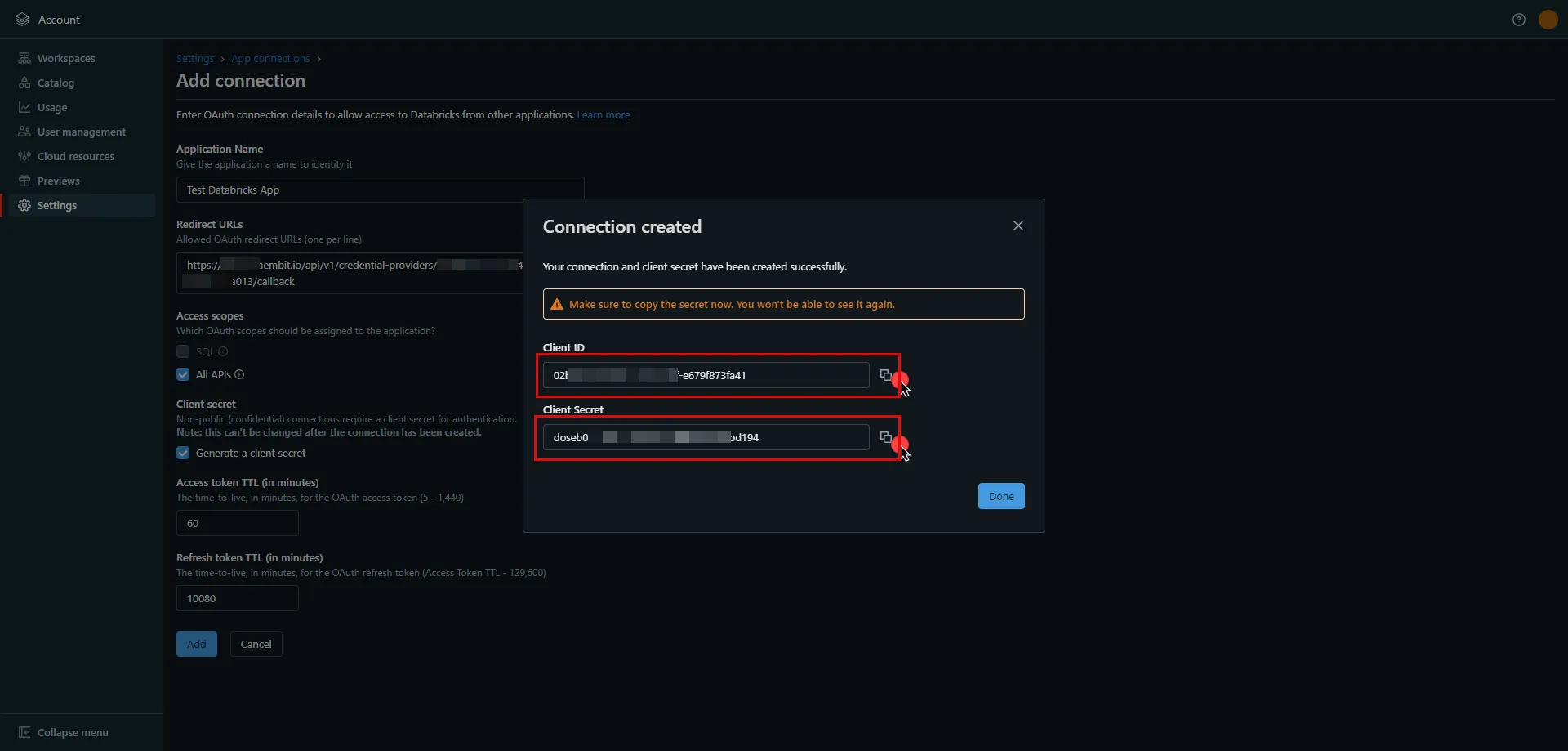Select User management in the sidebar
This screenshot has width=1568, height=751.
point(82,132)
